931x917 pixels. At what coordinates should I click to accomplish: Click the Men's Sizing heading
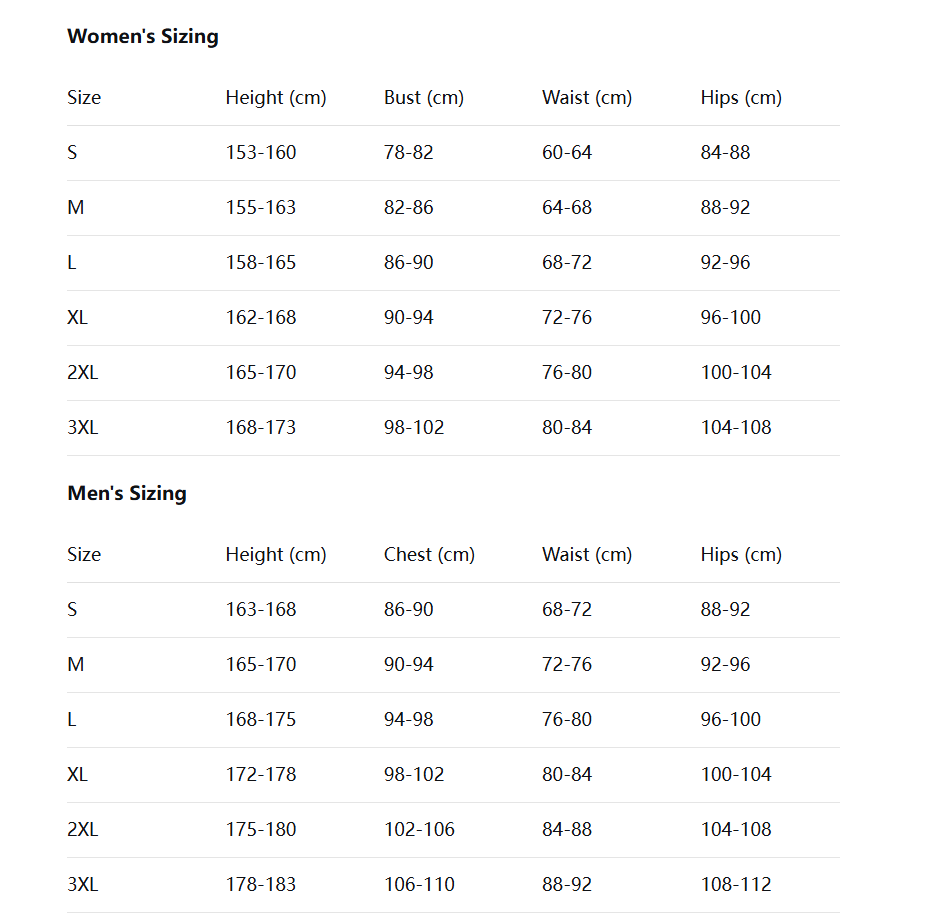[127, 494]
